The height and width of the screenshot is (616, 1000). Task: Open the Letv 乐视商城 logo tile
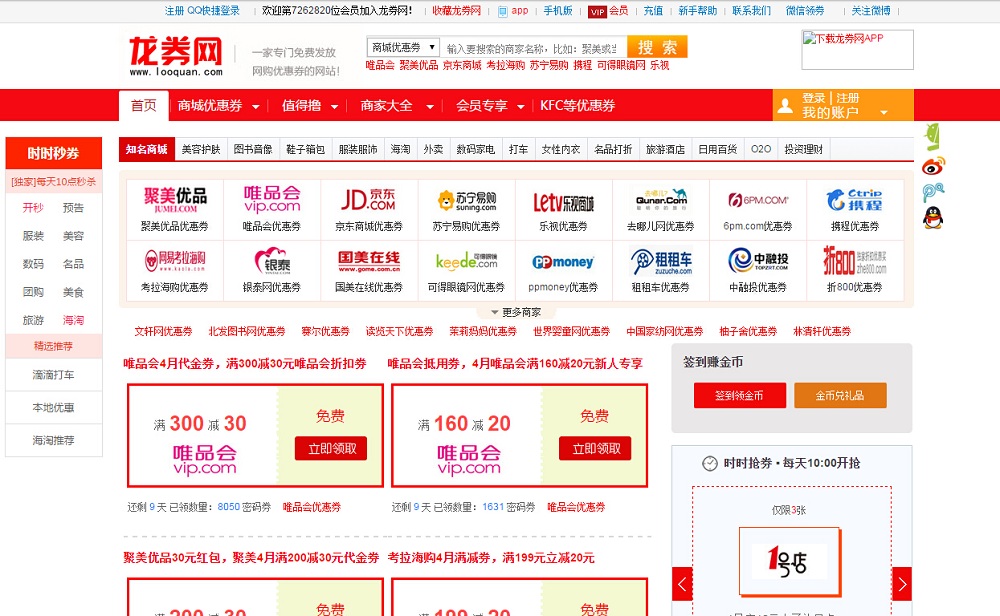pyautogui.click(x=563, y=202)
